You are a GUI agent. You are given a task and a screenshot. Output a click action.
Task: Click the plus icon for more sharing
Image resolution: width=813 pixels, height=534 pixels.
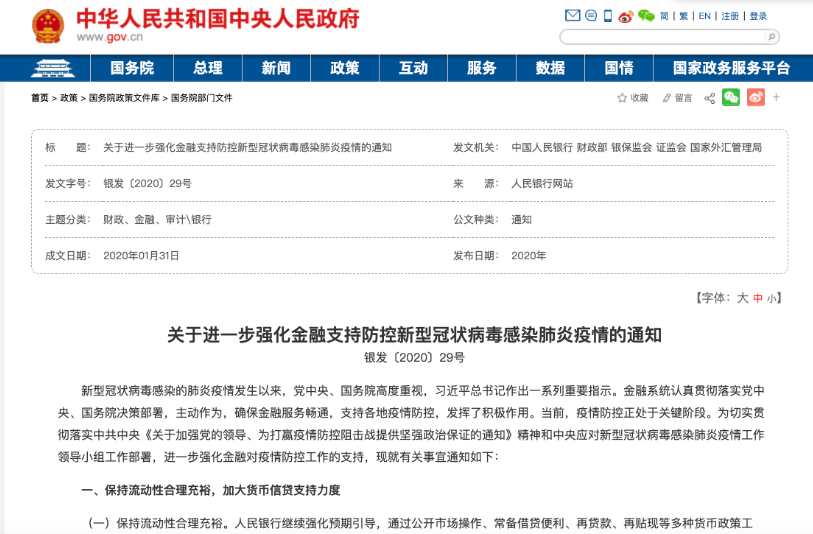tap(776, 97)
